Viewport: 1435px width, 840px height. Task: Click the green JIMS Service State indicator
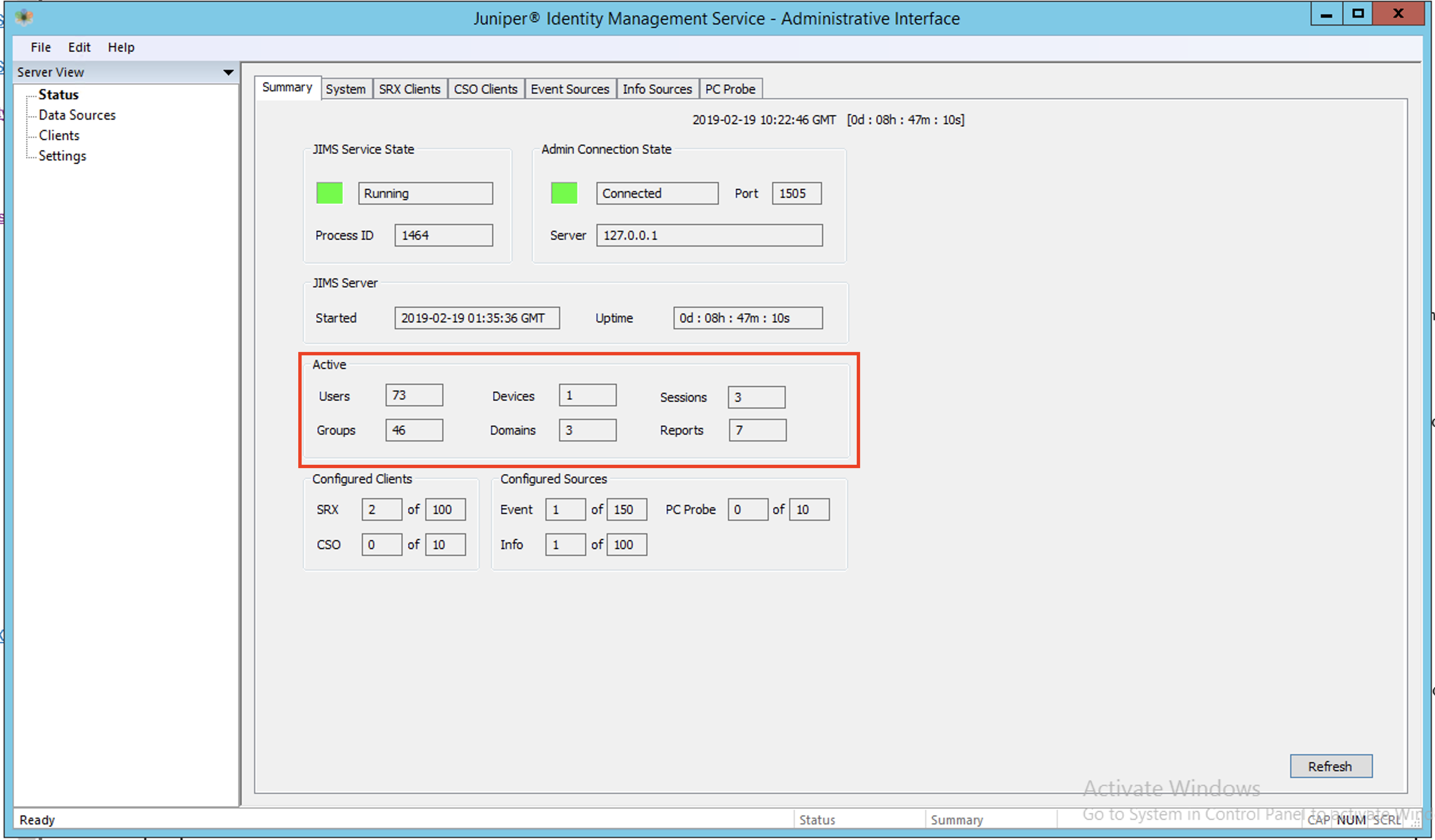[329, 193]
